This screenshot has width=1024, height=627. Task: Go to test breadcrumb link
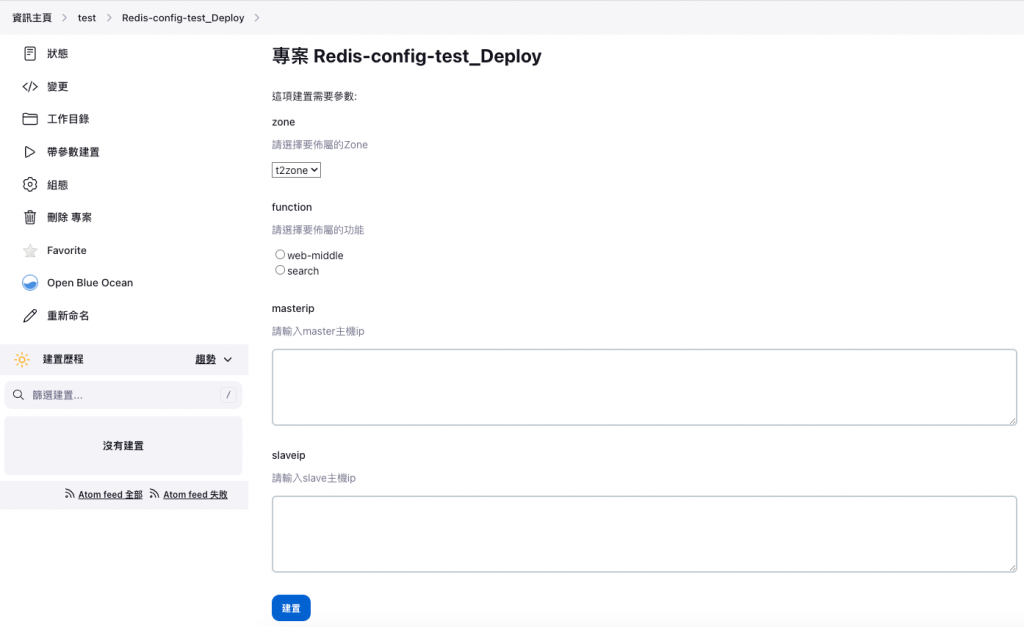pyautogui.click(x=87, y=18)
